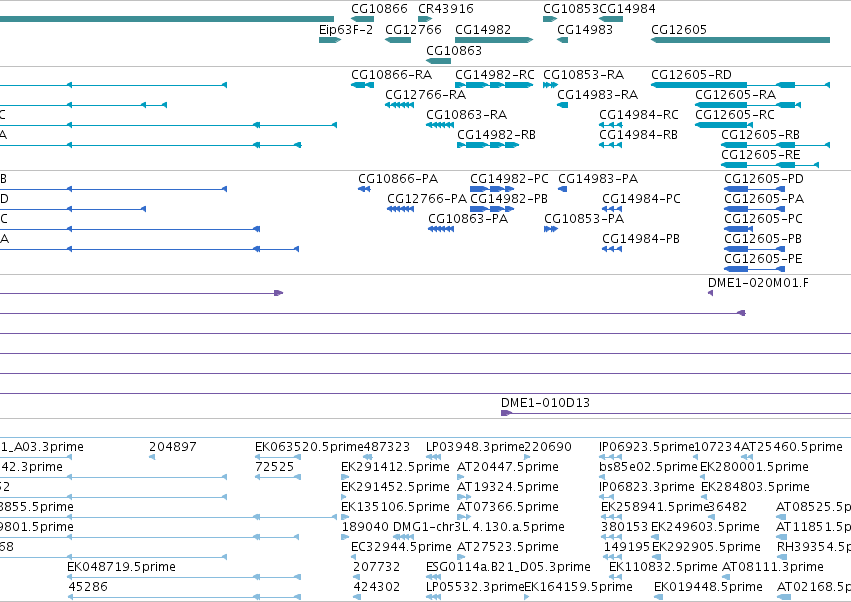Viewport: 851px width, 602px height.
Task: Click transcript CG12605-RC
Action: point(735,115)
